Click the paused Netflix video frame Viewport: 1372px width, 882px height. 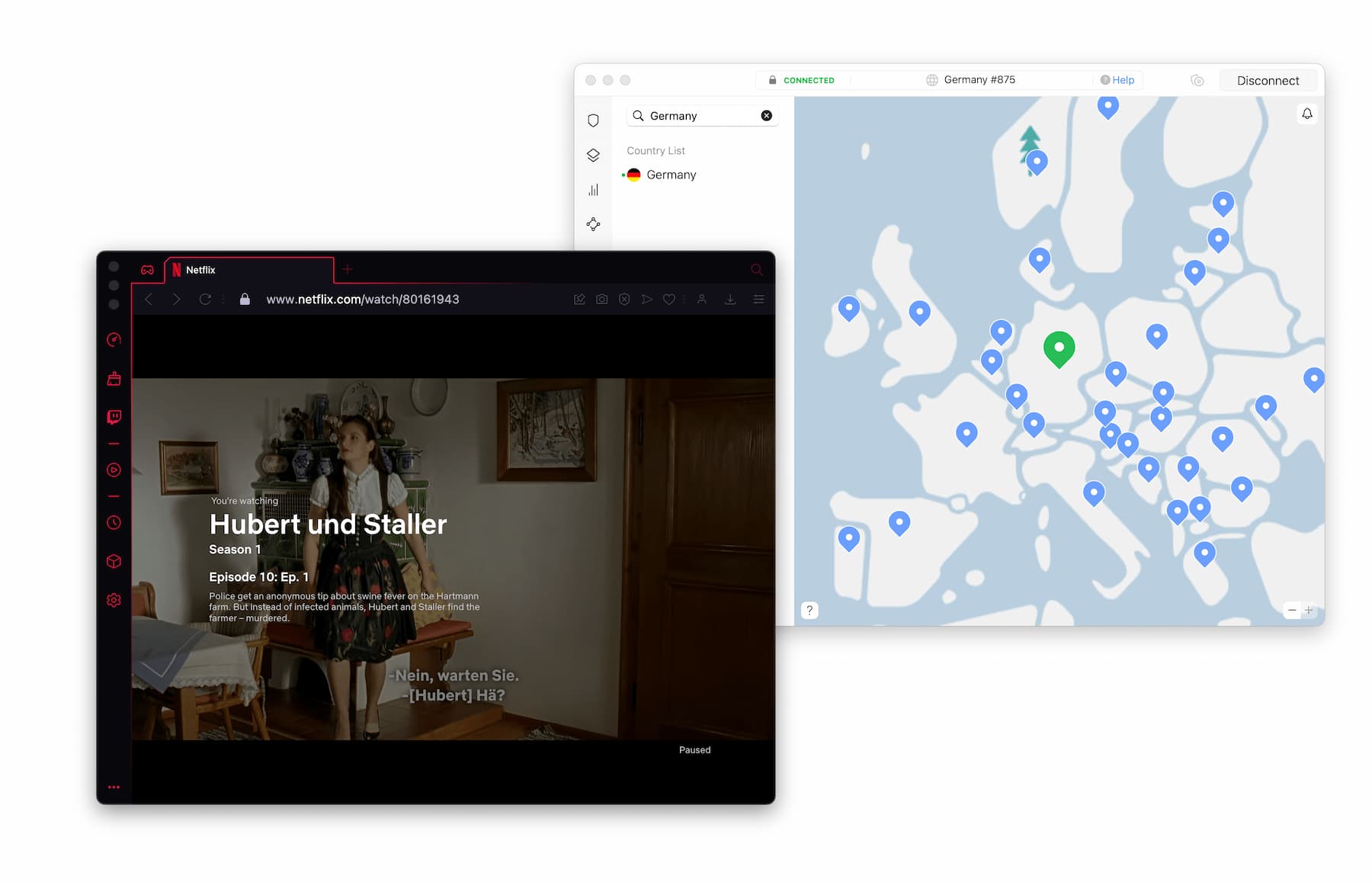click(454, 559)
